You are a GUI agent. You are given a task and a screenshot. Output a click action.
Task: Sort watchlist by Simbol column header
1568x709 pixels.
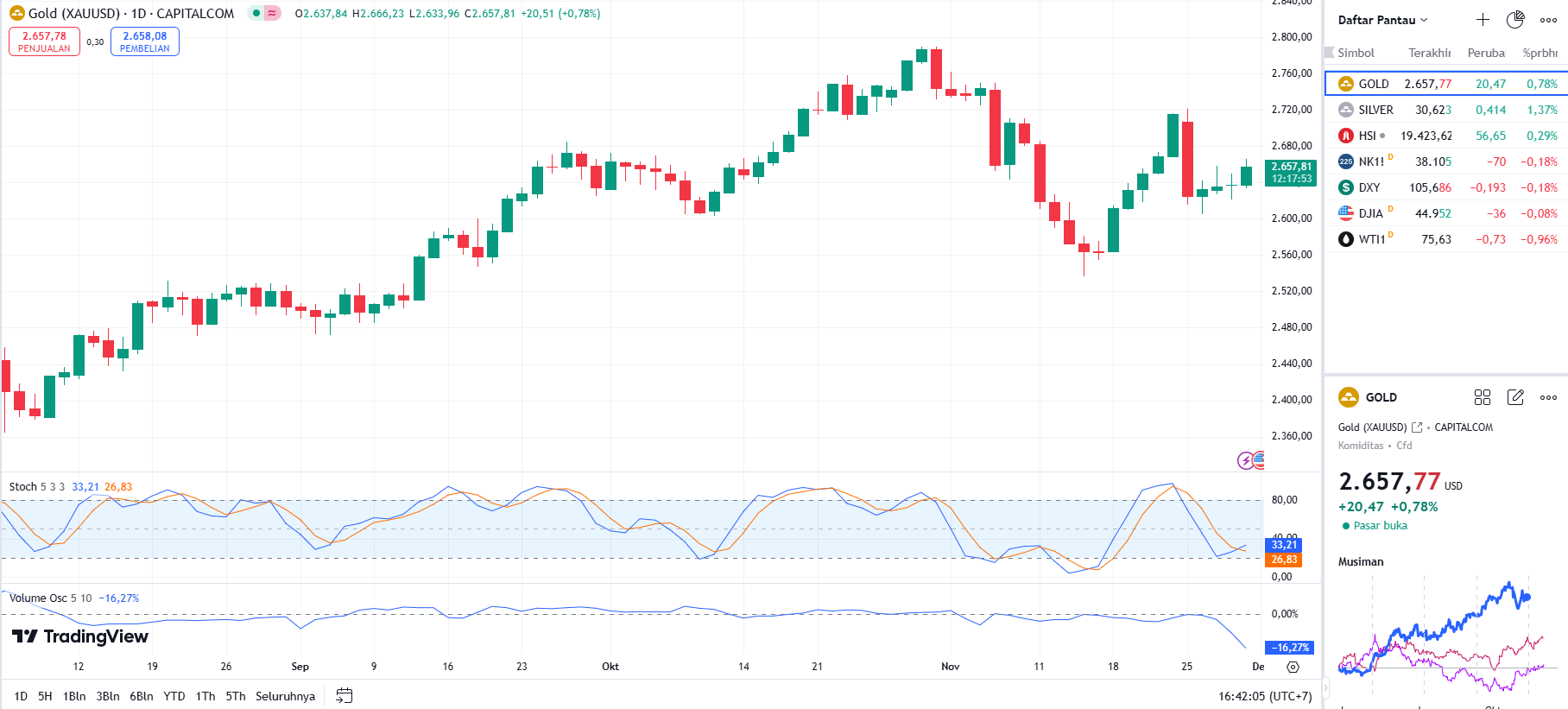[x=1356, y=53]
